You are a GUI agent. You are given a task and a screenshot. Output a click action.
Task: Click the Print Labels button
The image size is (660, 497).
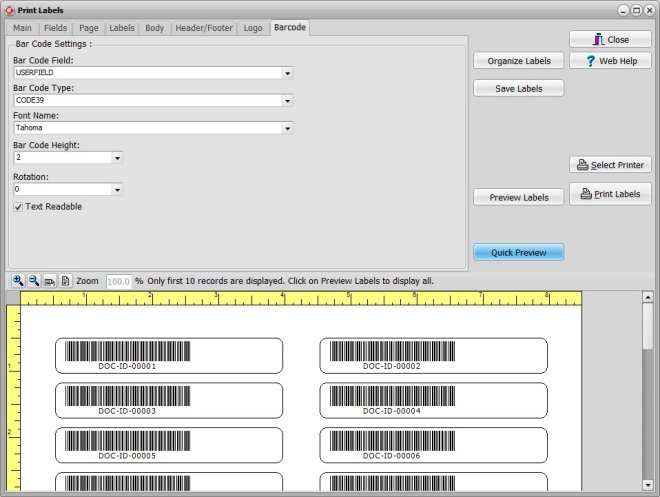click(610, 194)
